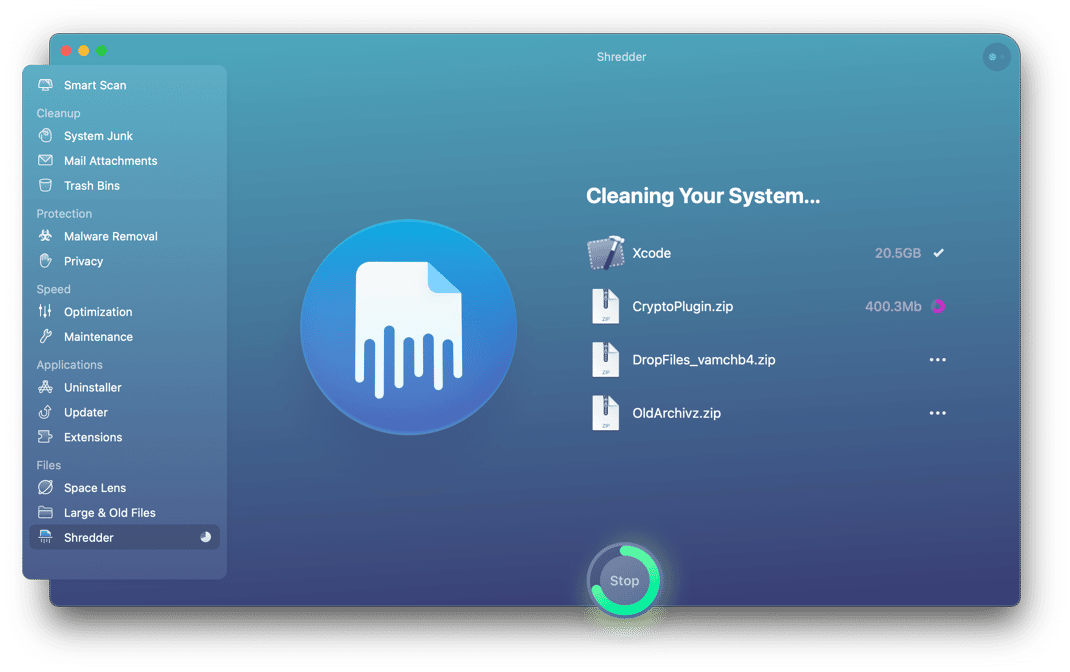Click the Cleaning Your System heading
1070x672 pixels.
point(703,196)
